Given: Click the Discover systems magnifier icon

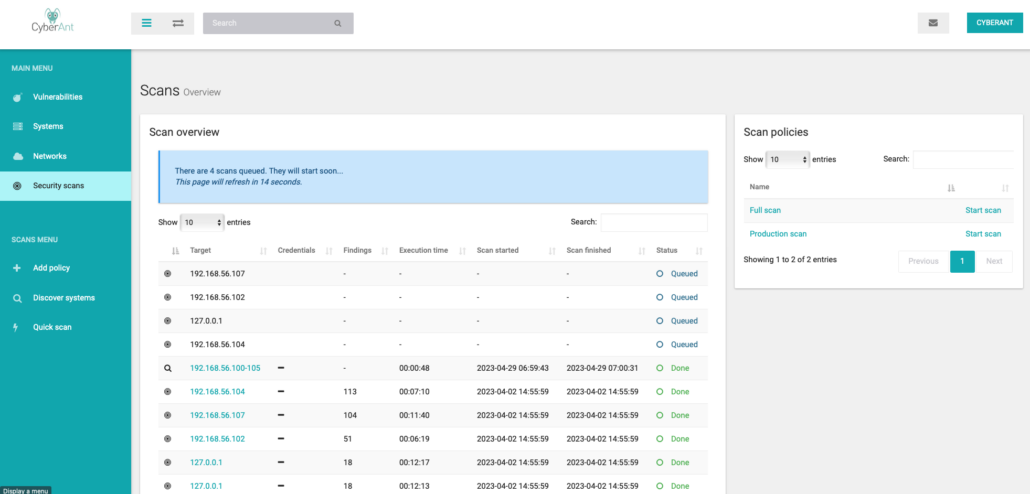Looking at the screenshot, I should pyautogui.click(x=17, y=298).
